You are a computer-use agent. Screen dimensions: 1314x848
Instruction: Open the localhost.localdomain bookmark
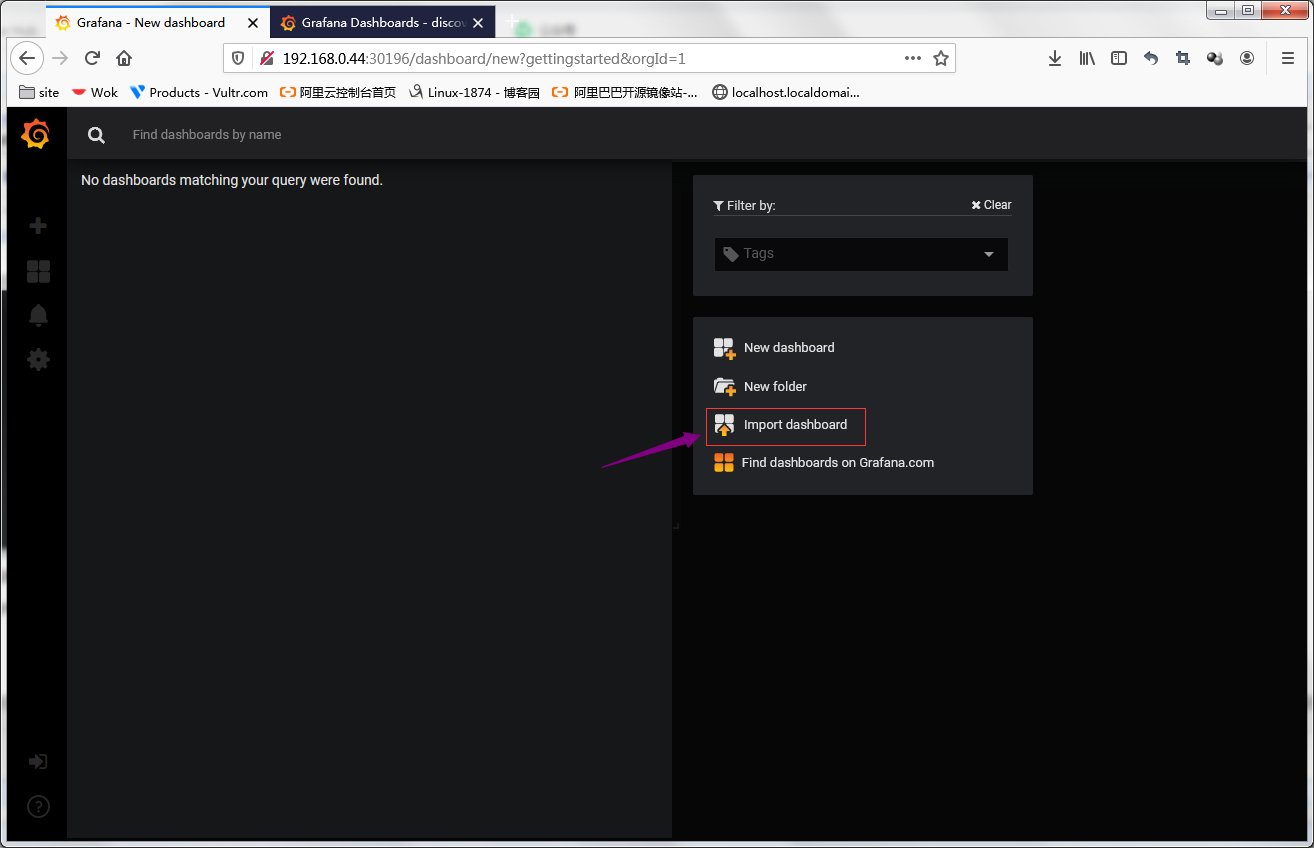[x=785, y=92]
